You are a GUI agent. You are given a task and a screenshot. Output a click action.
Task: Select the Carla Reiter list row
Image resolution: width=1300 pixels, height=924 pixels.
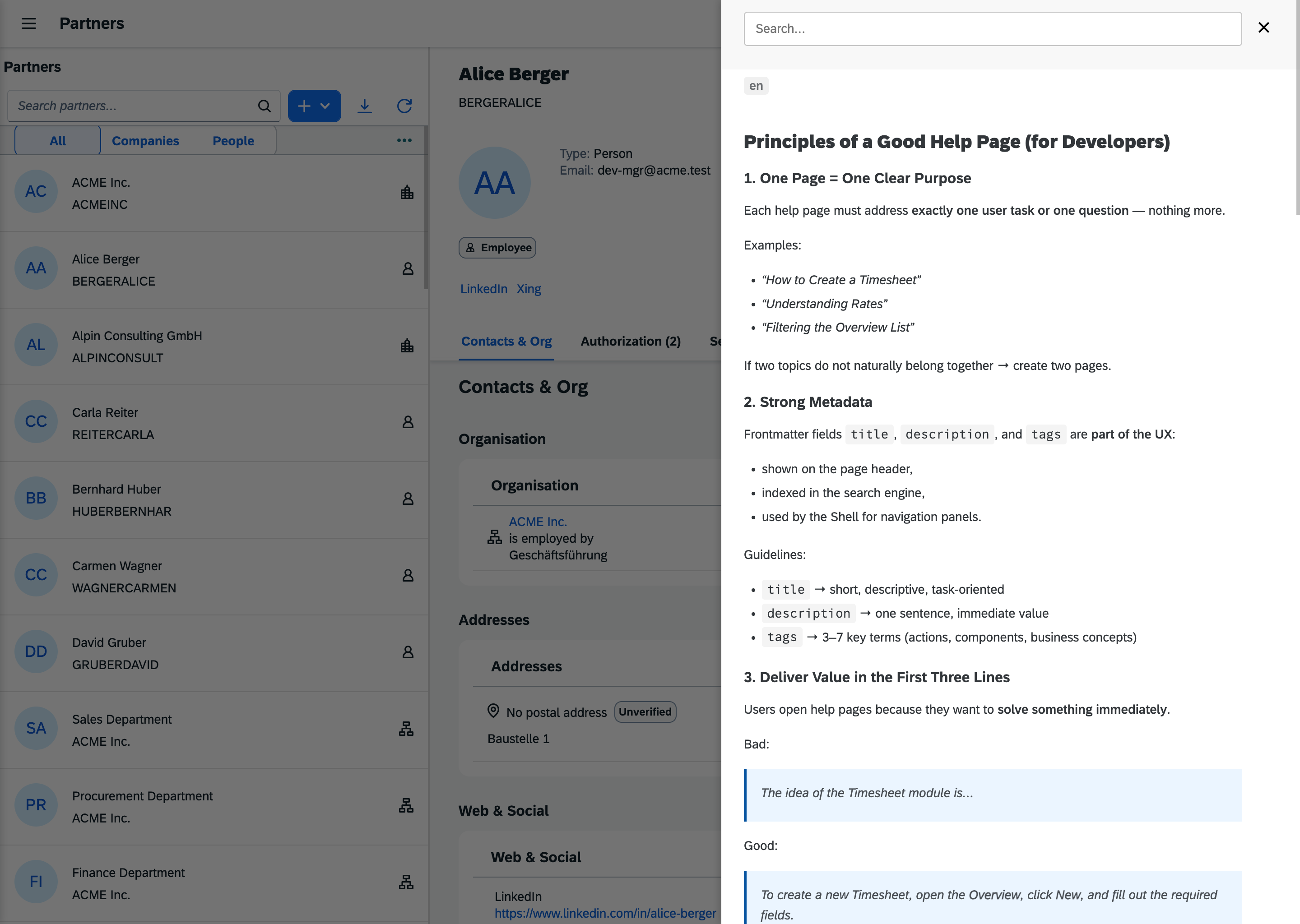[x=214, y=423]
